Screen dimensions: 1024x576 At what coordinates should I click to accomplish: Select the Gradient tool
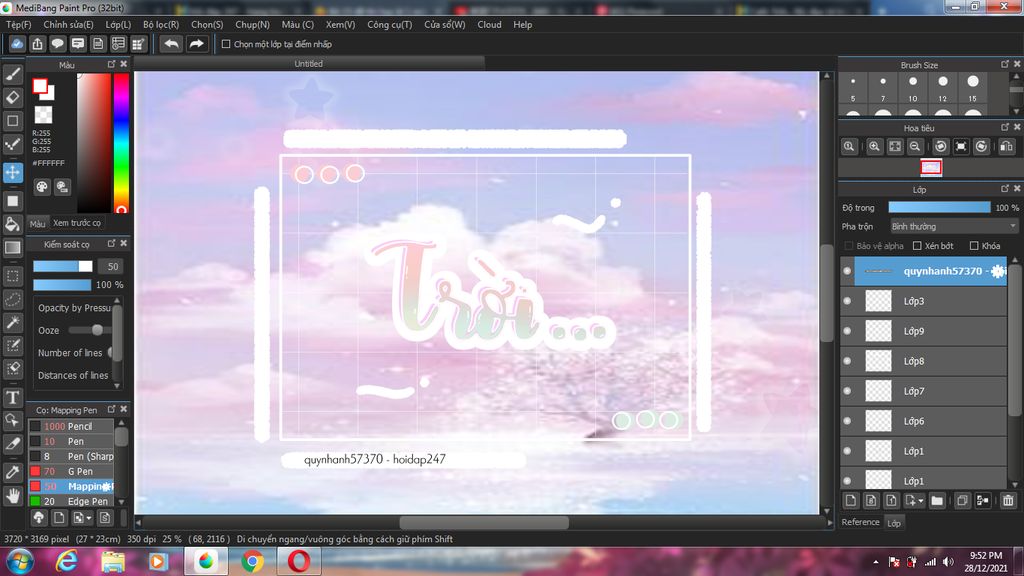12,248
